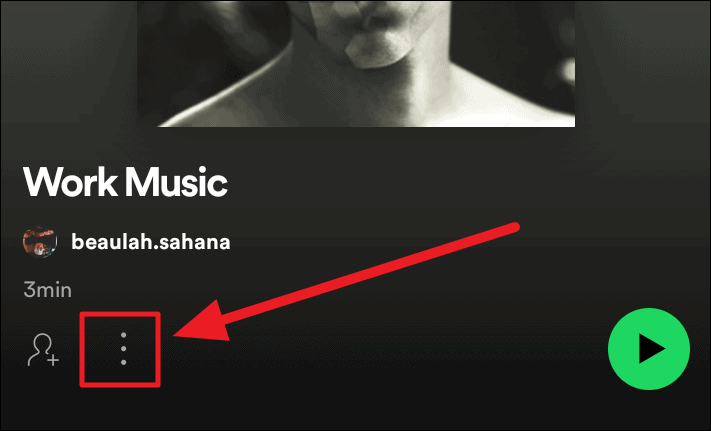Click the add collaborator person icon
Viewport: 711px width, 431px height.
click(43, 349)
